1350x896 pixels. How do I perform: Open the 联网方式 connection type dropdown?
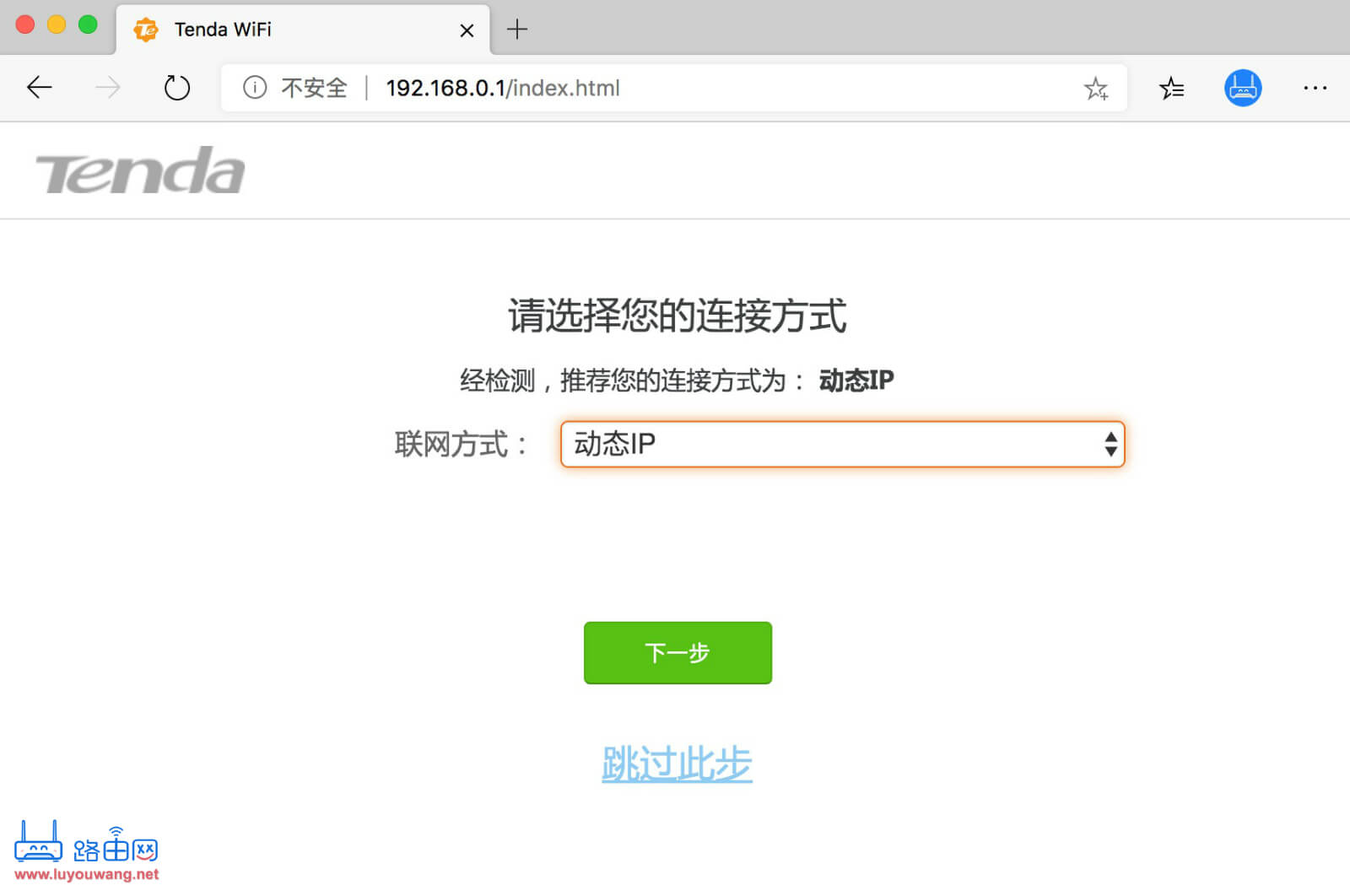[843, 444]
